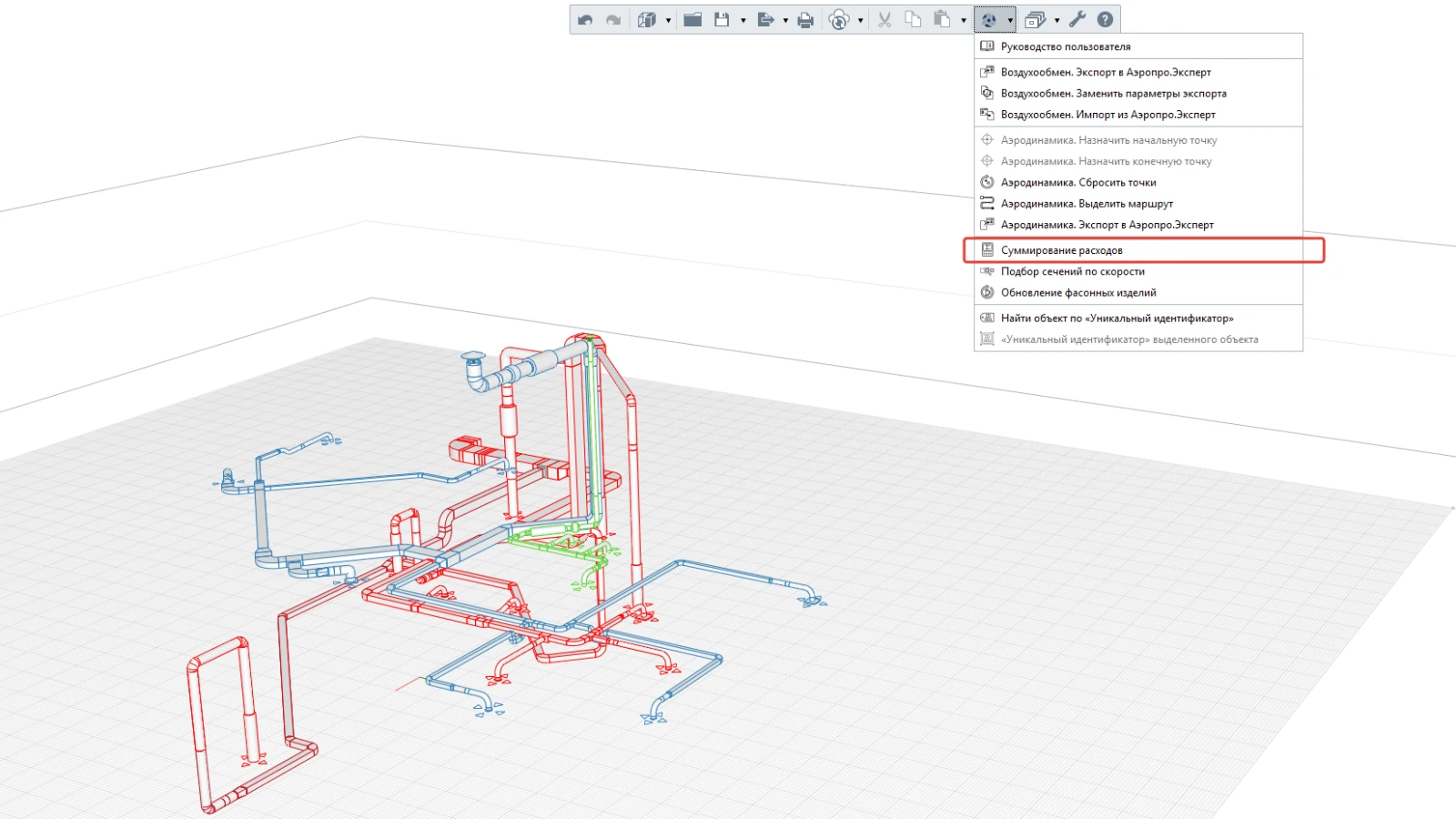Select 'Суммирование расходов' menu item
The width and height of the screenshot is (1456, 819).
pos(1061,250)
